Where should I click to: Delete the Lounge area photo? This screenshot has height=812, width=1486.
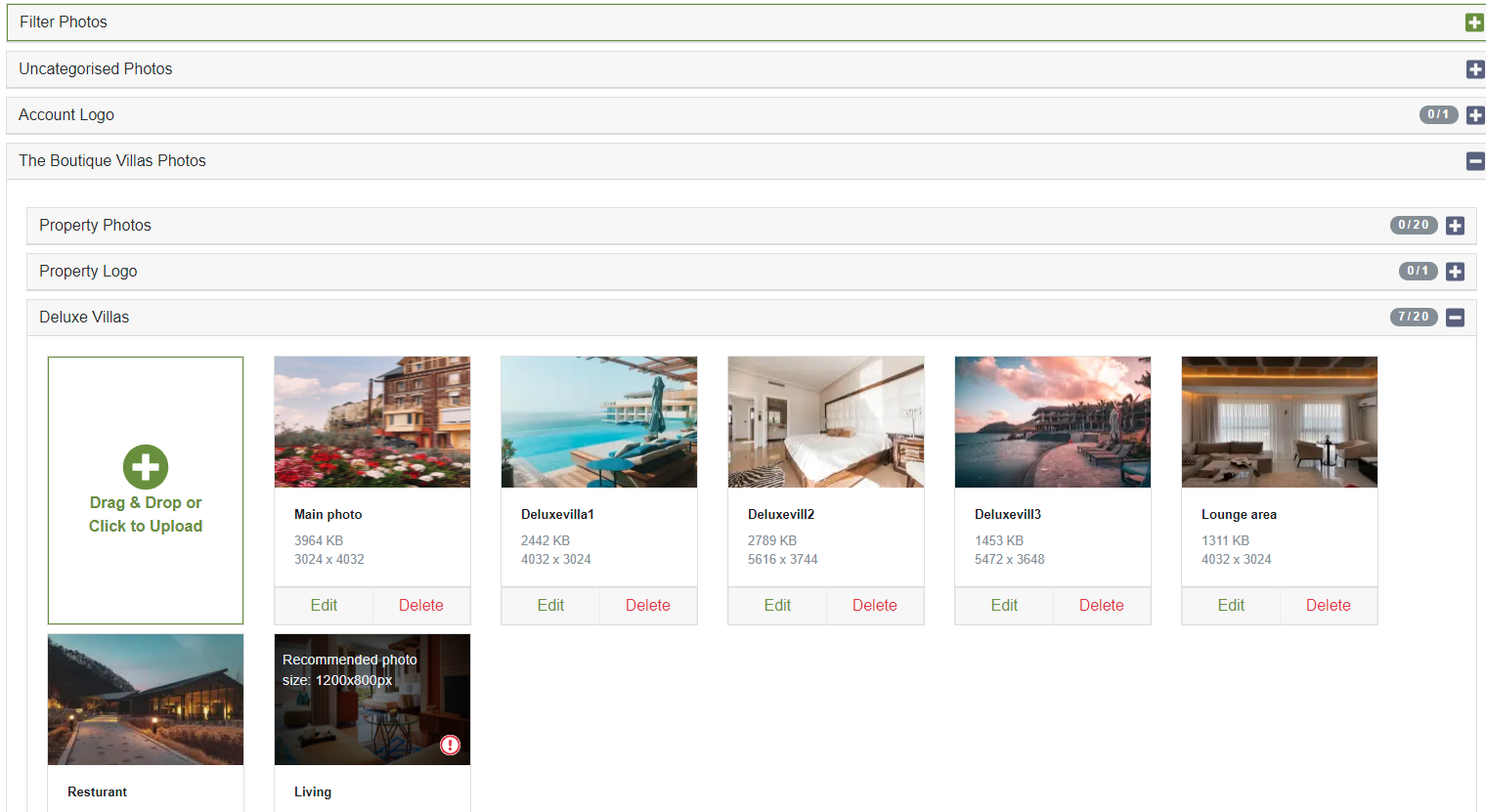1329,605
